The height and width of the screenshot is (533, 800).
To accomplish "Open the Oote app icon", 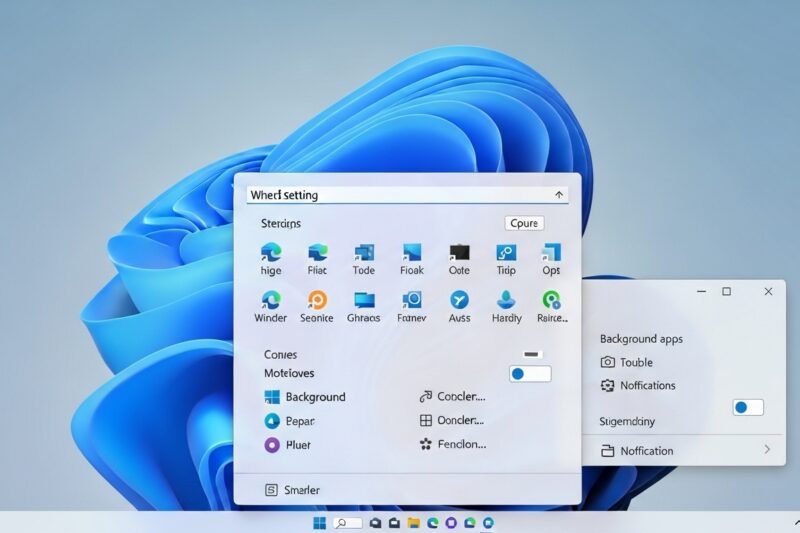I will click(x=459, y=252).
